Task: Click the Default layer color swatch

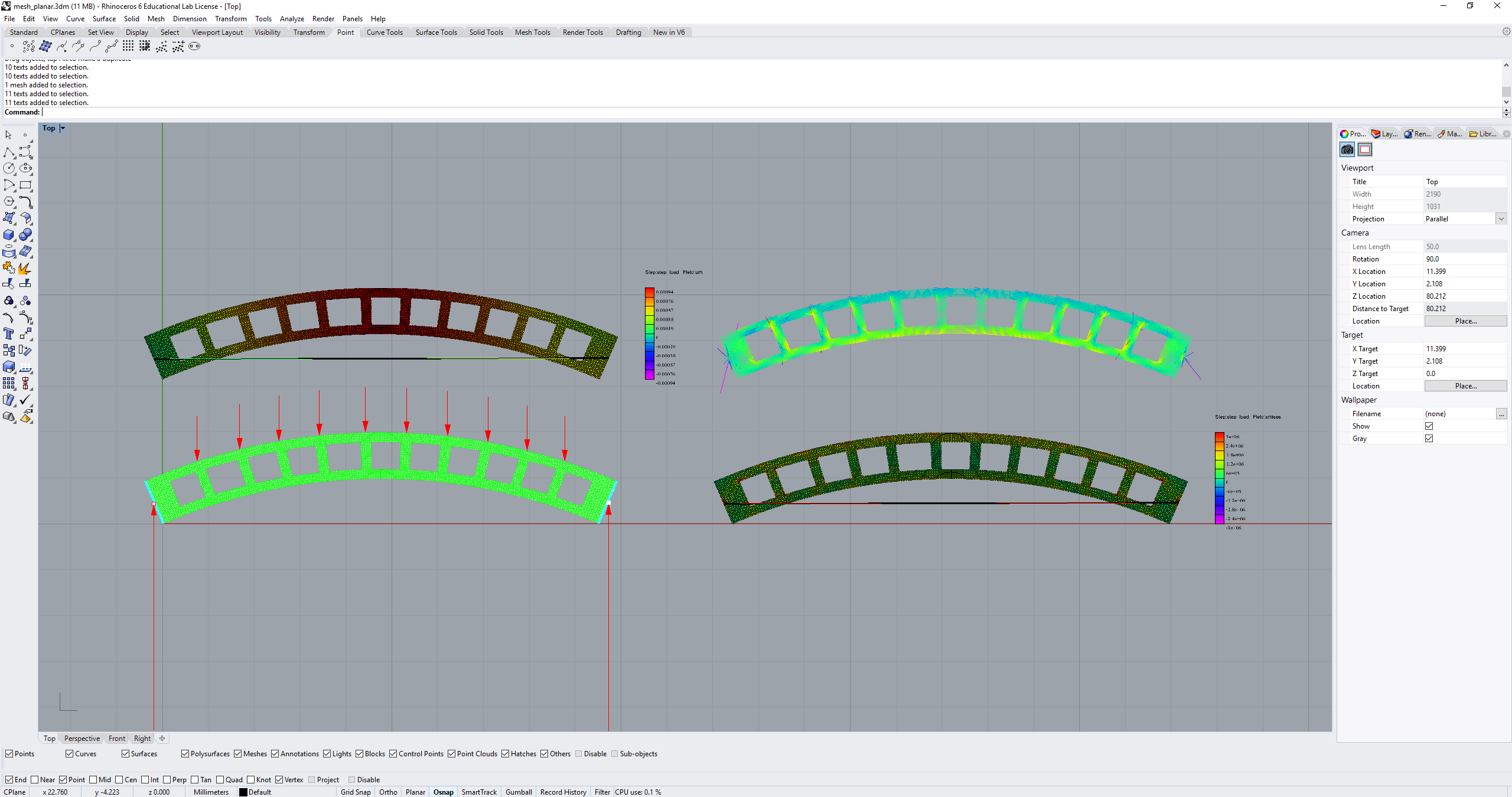Action: point(243,792)
